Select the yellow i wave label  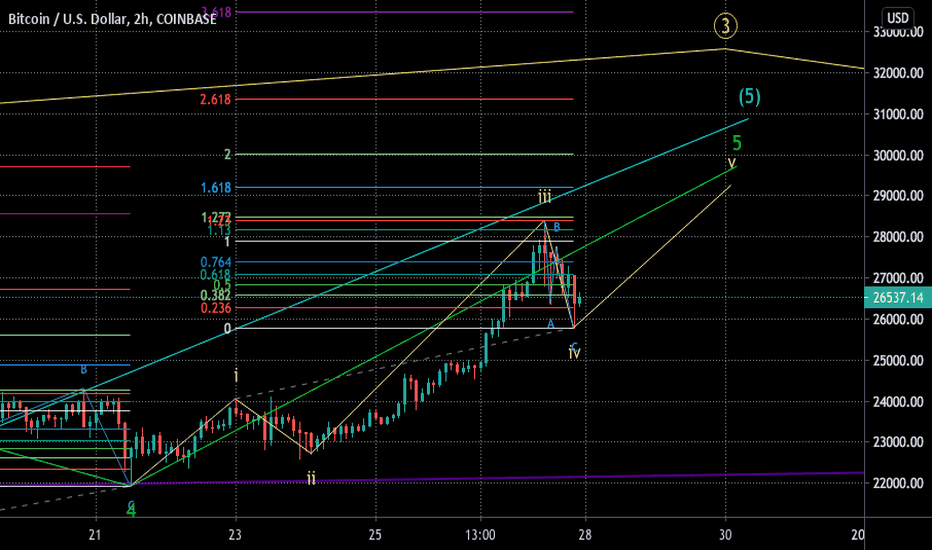pos(236,376)
